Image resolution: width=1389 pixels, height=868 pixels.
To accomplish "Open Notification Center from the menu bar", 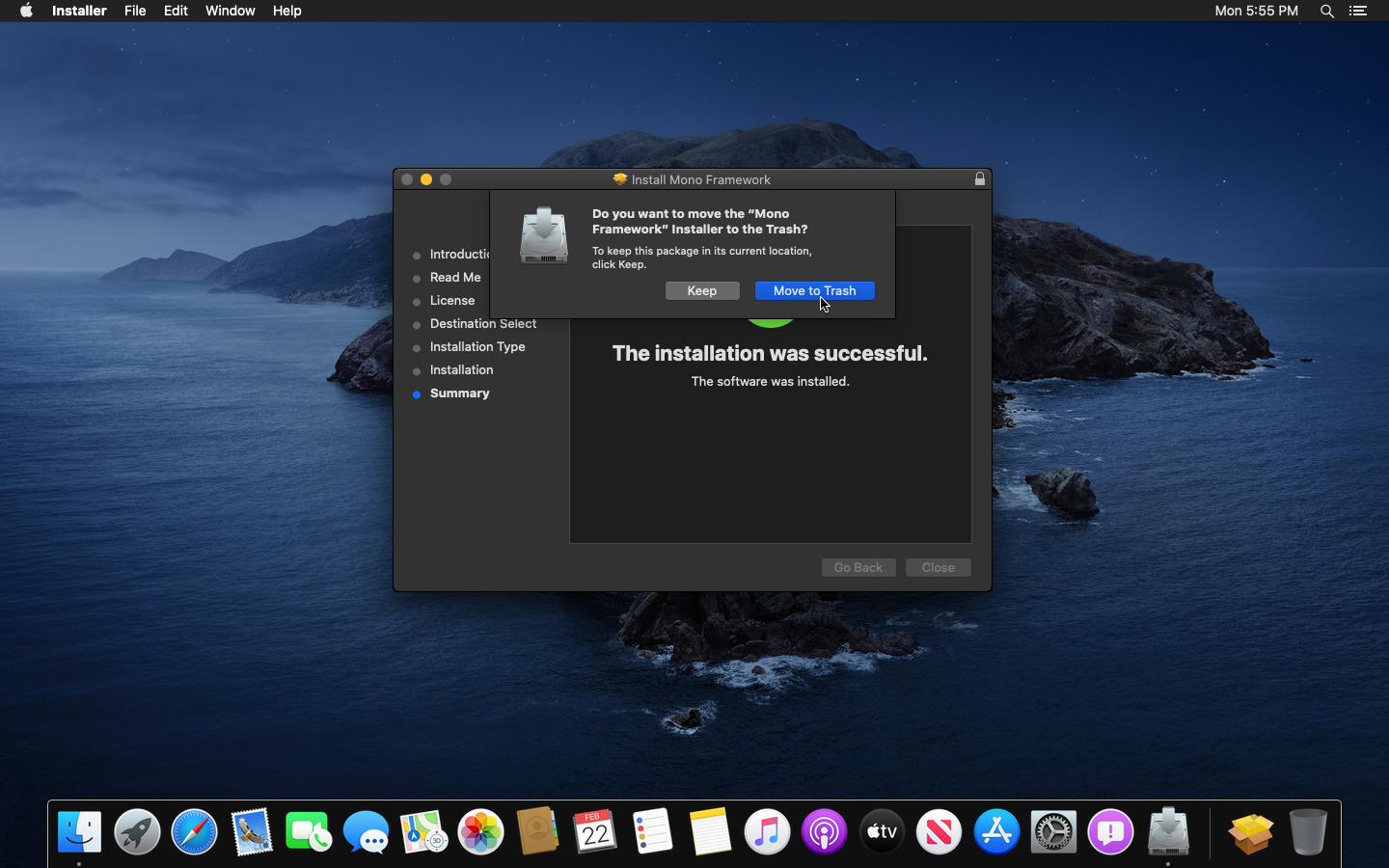I will tap(1358, 11).
